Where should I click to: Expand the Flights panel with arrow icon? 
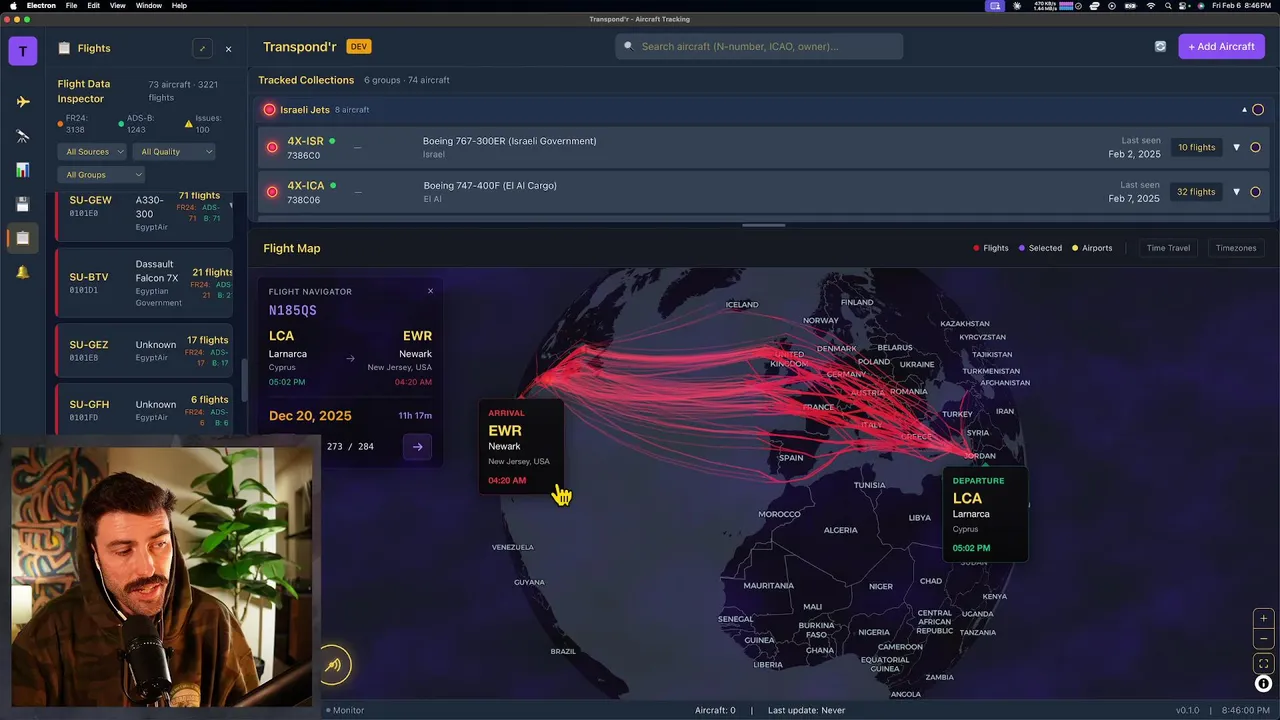click(202, 48)
